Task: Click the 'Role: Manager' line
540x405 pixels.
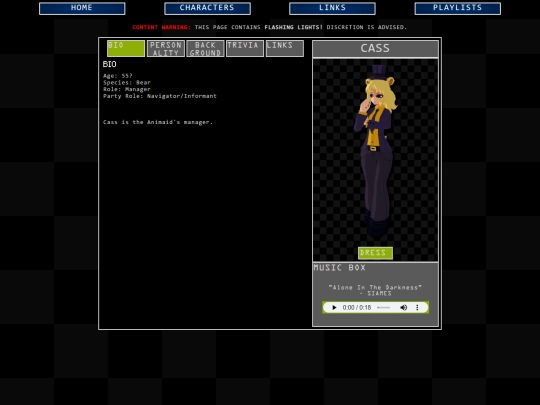Action: (127, 89)
